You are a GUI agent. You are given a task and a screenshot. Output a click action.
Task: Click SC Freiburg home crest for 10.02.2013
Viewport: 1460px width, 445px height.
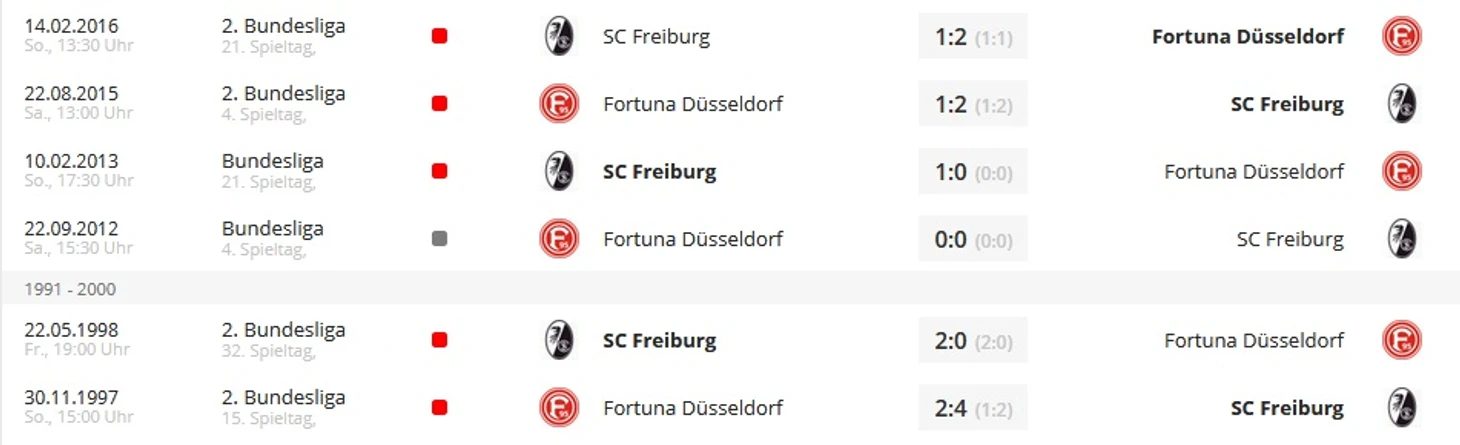(x=559, y=171)
